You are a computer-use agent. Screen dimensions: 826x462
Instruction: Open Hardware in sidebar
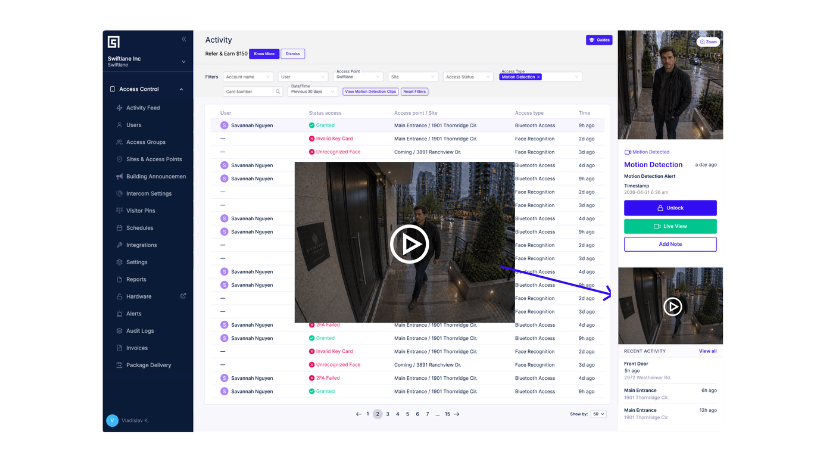click(x=139, y=297)
